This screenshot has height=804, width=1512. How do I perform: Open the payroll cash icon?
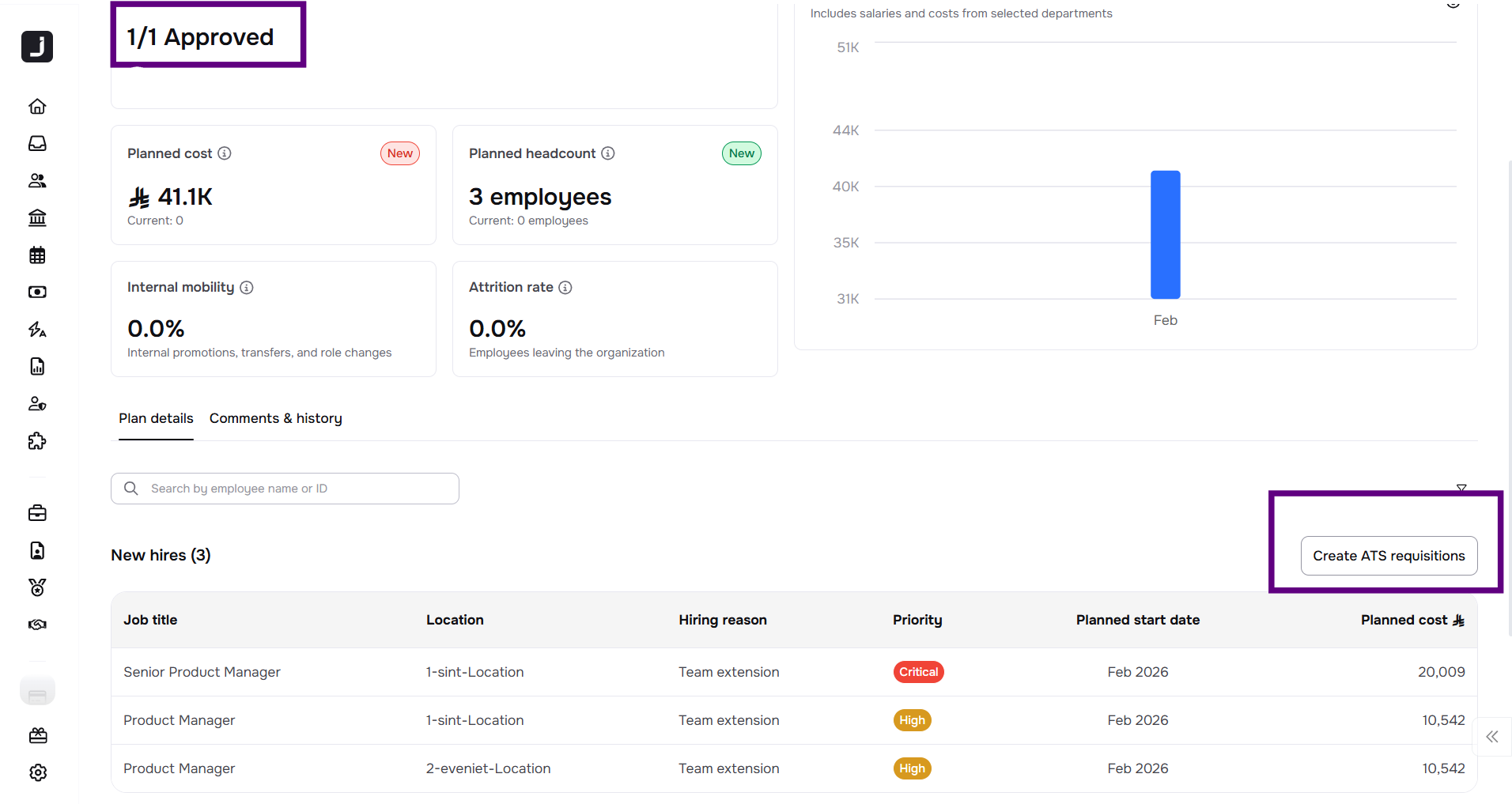click(37, 293)
